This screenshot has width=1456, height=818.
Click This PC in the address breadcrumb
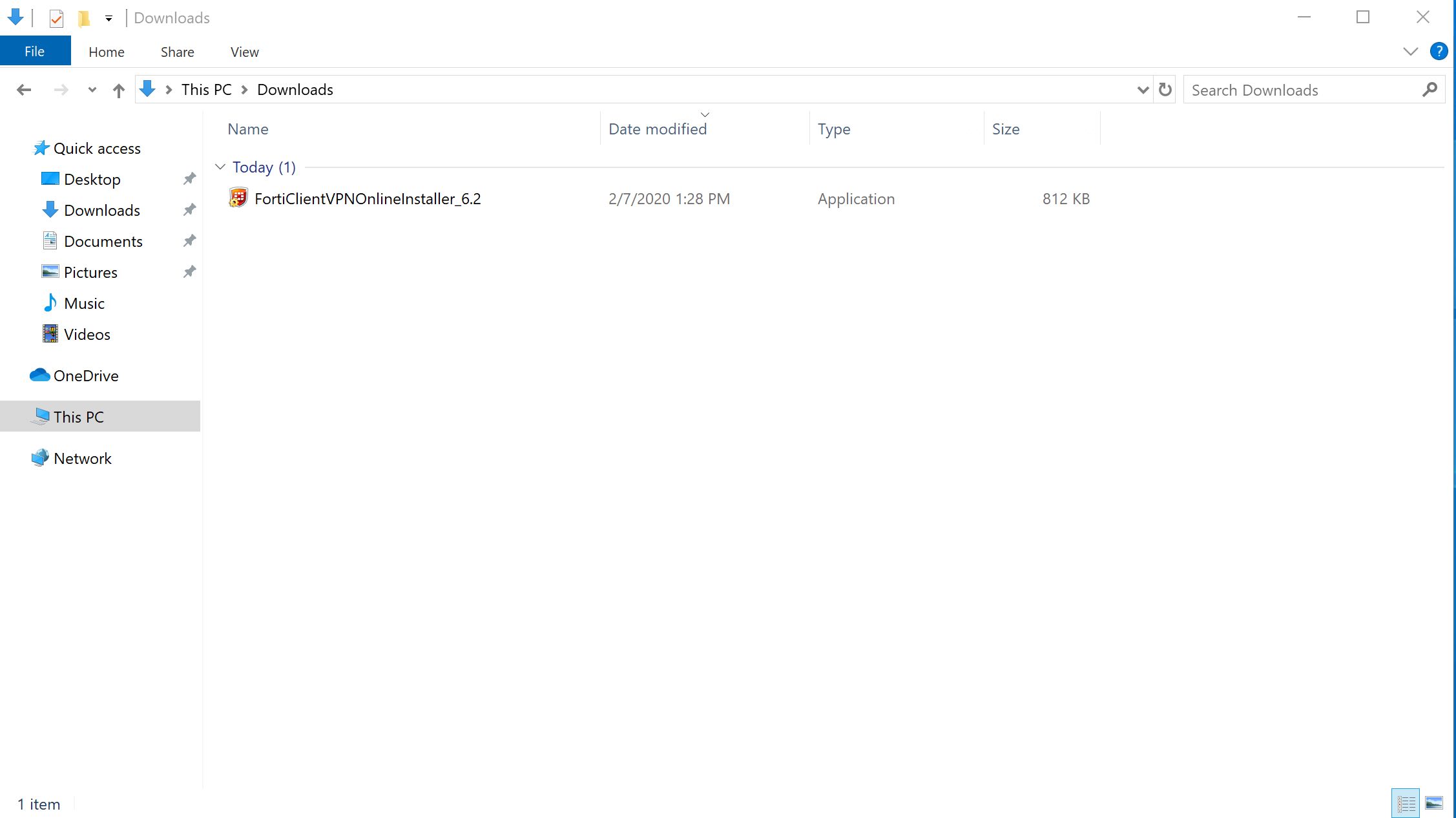[x=207, y=90]
